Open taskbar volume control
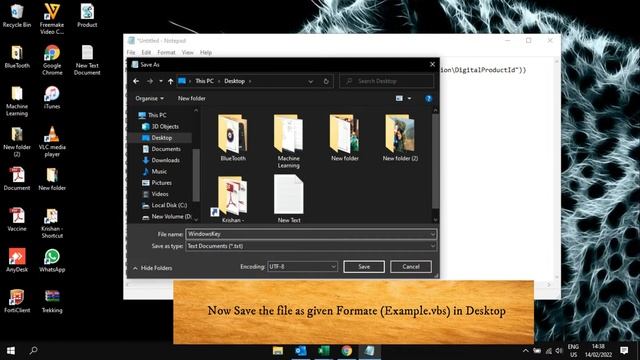 (x=558, y=351)
